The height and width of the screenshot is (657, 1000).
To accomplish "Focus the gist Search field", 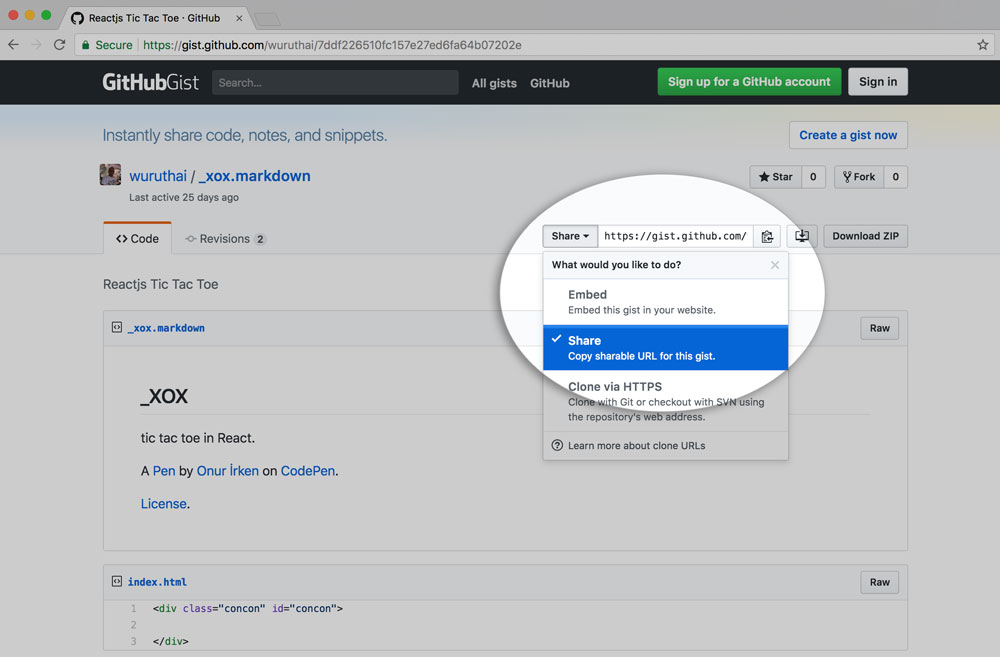I will [x=335, y=82].
